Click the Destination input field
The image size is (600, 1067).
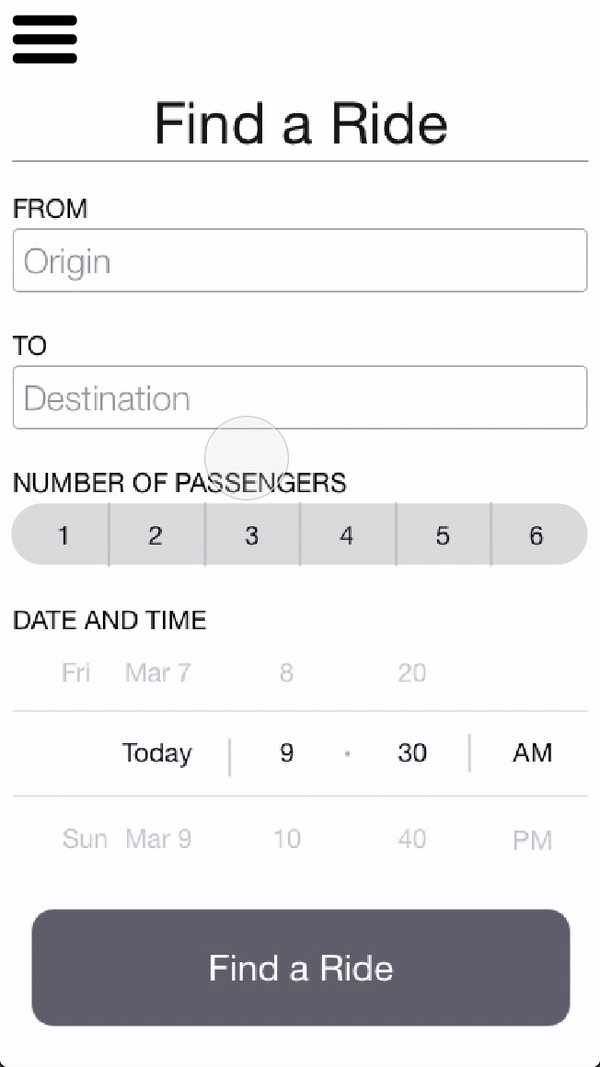tap(300, 398)
